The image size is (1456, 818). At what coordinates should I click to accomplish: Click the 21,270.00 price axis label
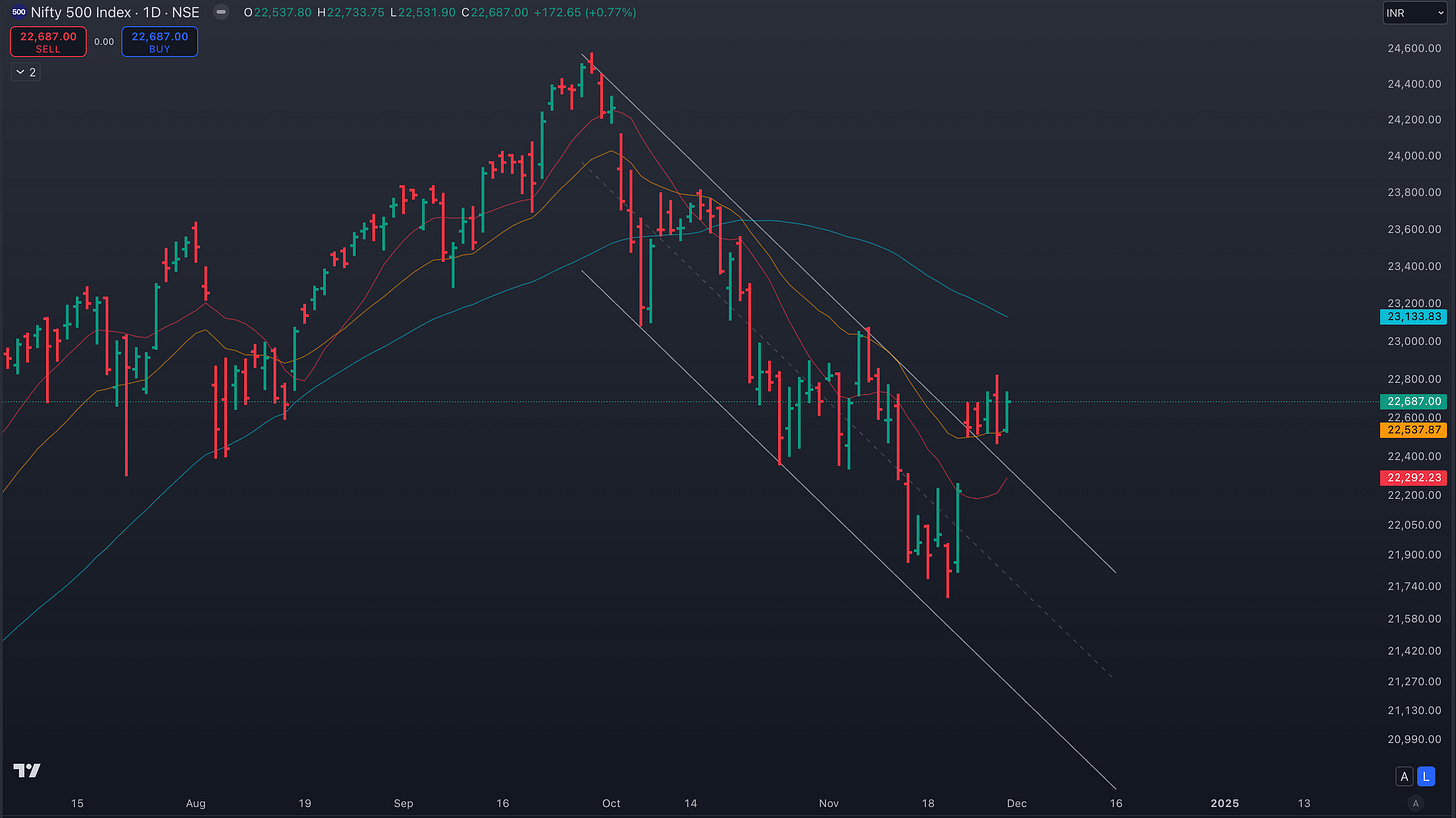tap(1414, 682)
